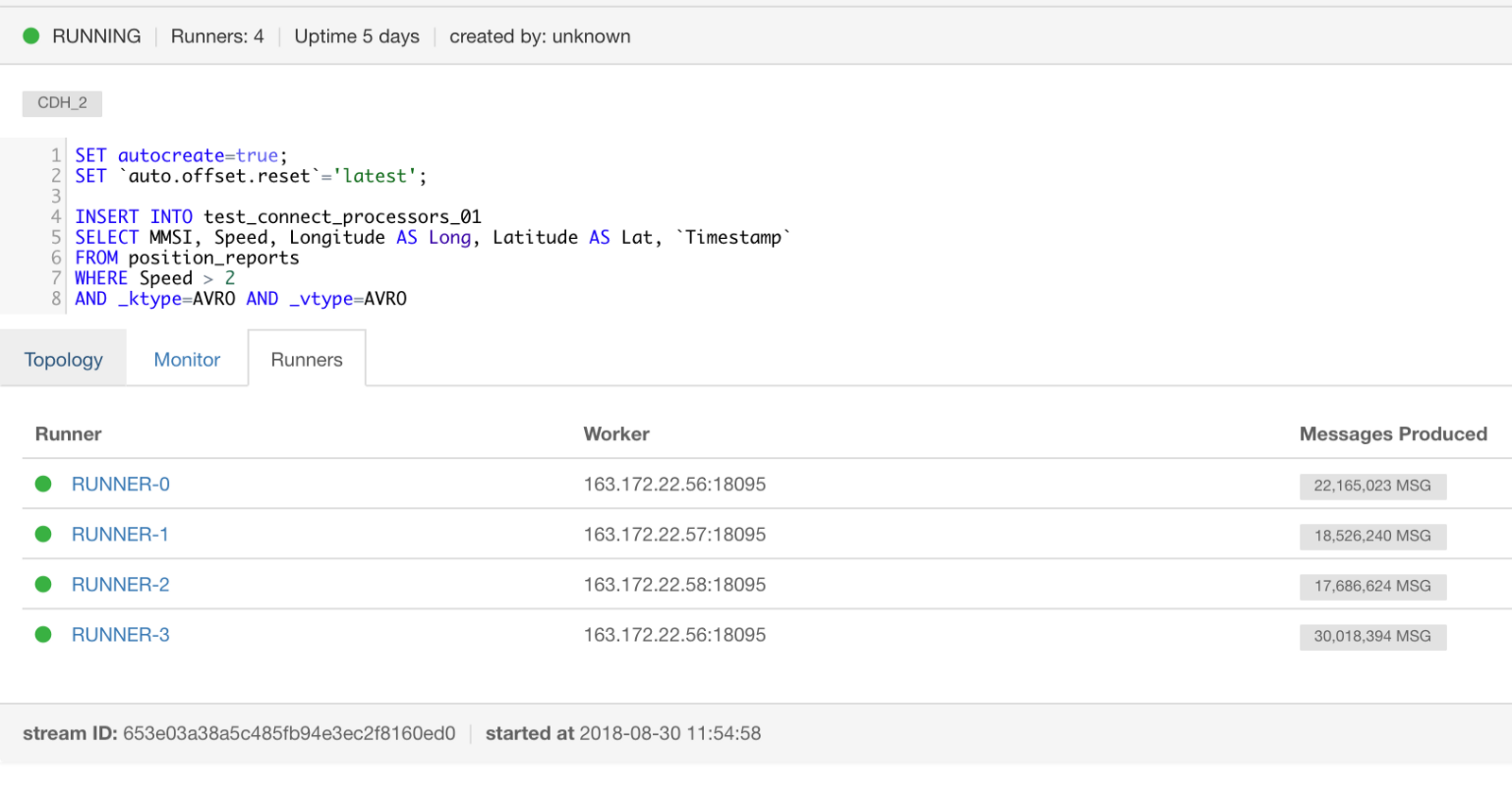This screenshot has height=803, width=1512.
Task: Click the INSERT INTO line in SQL editor
Action: (279, 216)
